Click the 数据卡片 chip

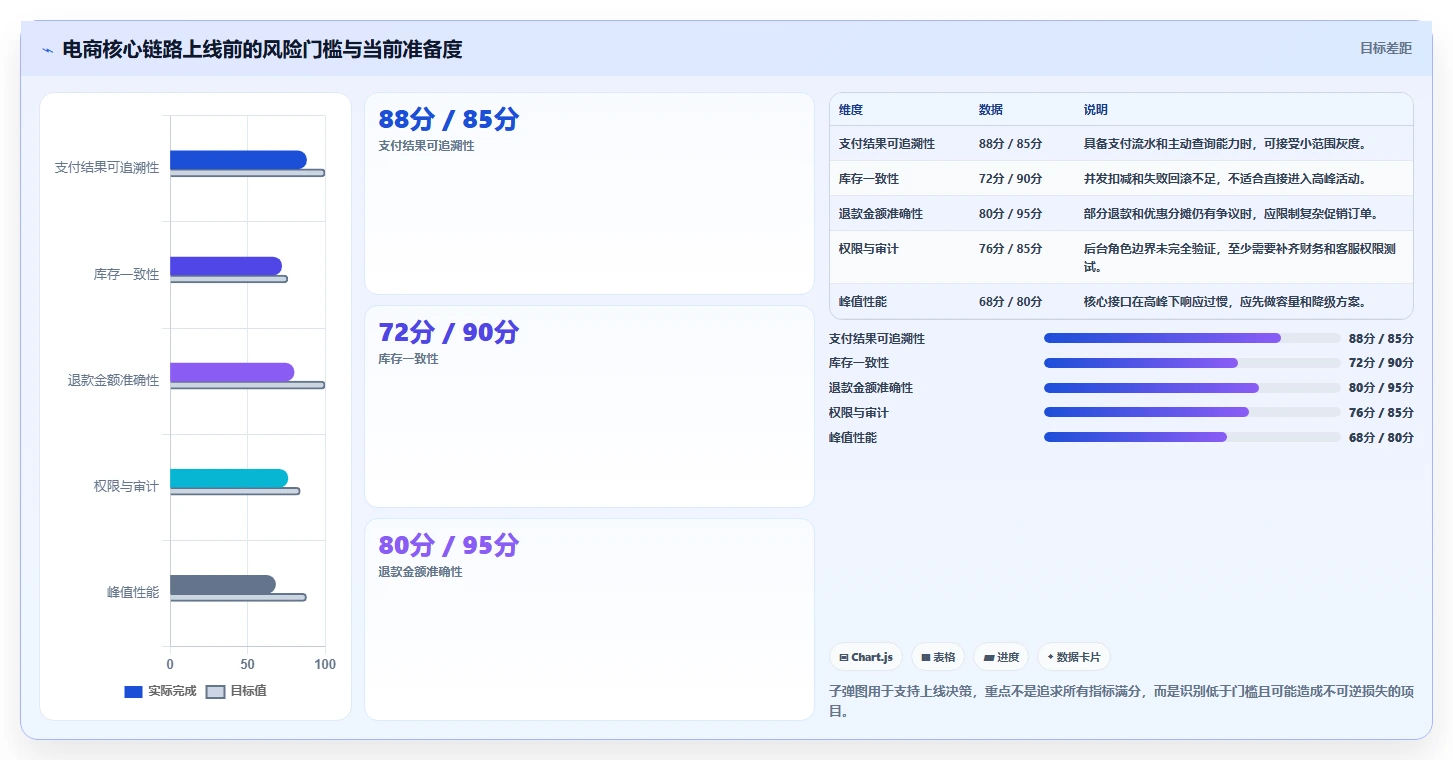[1074, 657]
